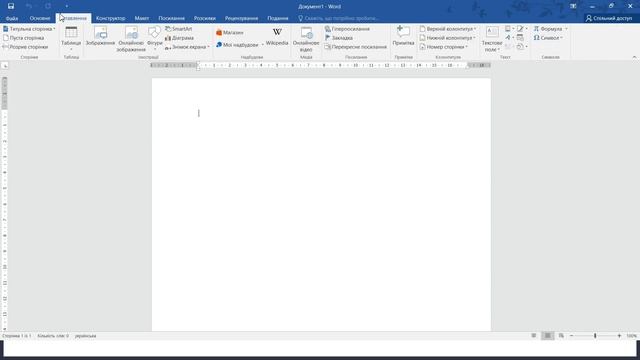This screenshot has height=360, width=640.
Task: Click the Date and Time icon in Text group
Action: point(520,38)
